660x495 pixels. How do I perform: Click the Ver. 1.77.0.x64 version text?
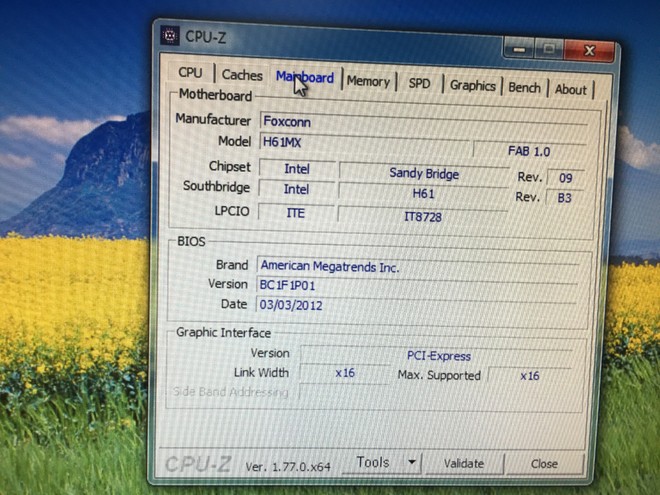(288, 466)
